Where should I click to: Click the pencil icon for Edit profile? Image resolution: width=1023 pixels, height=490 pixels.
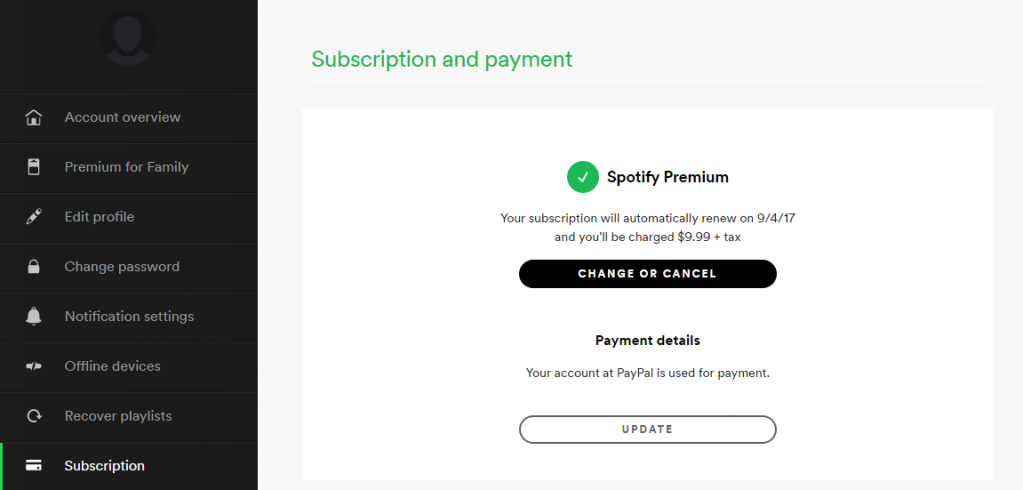(34, 217)
